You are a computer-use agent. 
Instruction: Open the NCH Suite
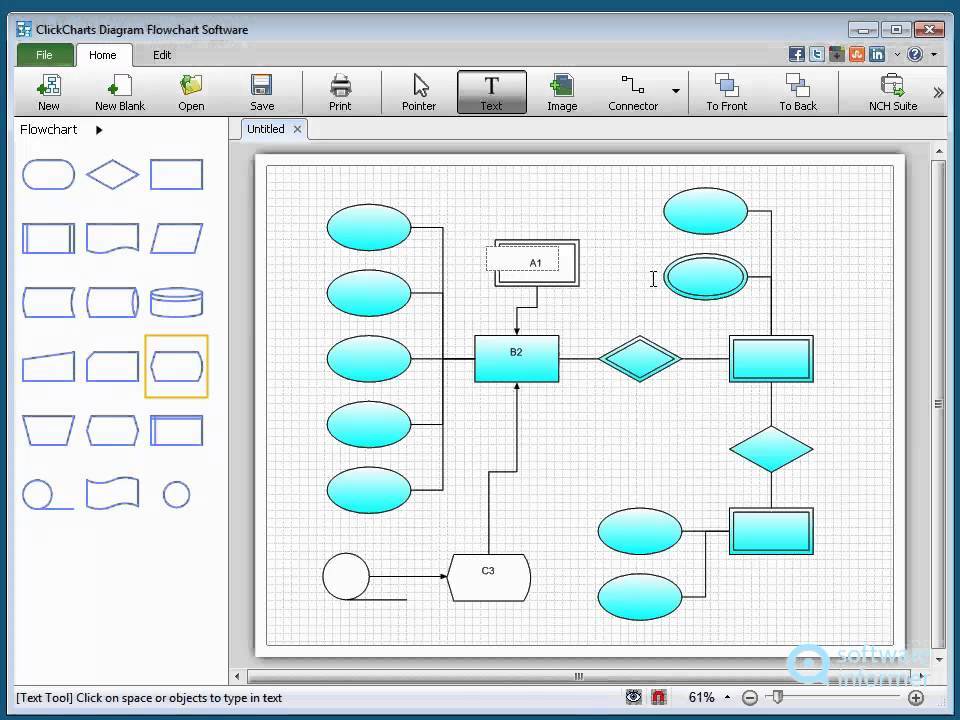(x=893, y=92)
